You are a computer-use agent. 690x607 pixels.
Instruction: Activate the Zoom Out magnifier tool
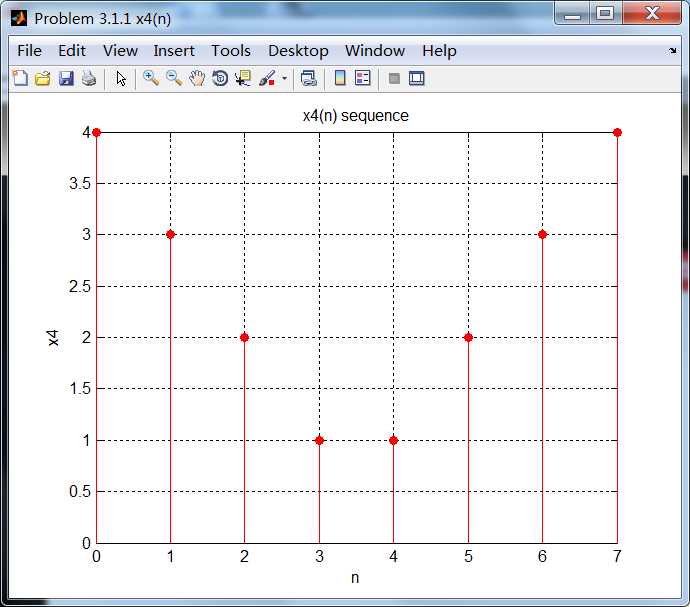click(174, 78)
